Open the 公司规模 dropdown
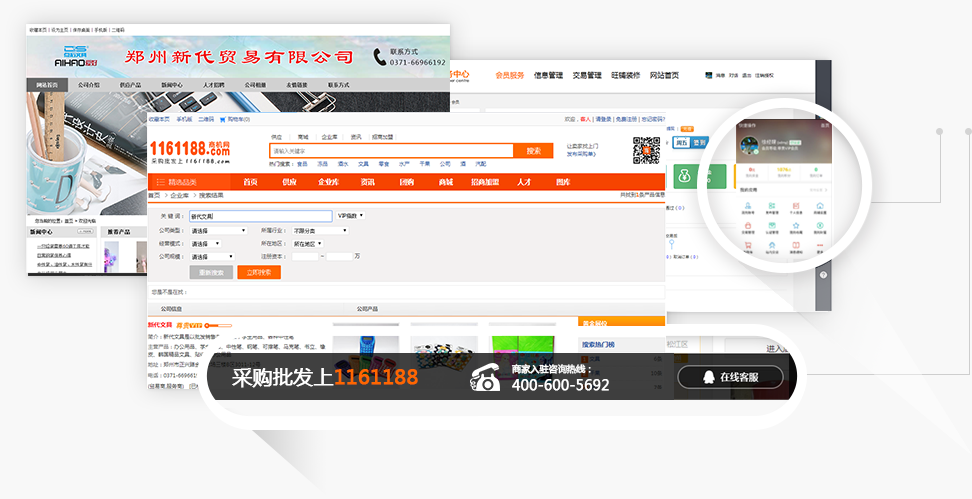 click(x=212, y=257)
